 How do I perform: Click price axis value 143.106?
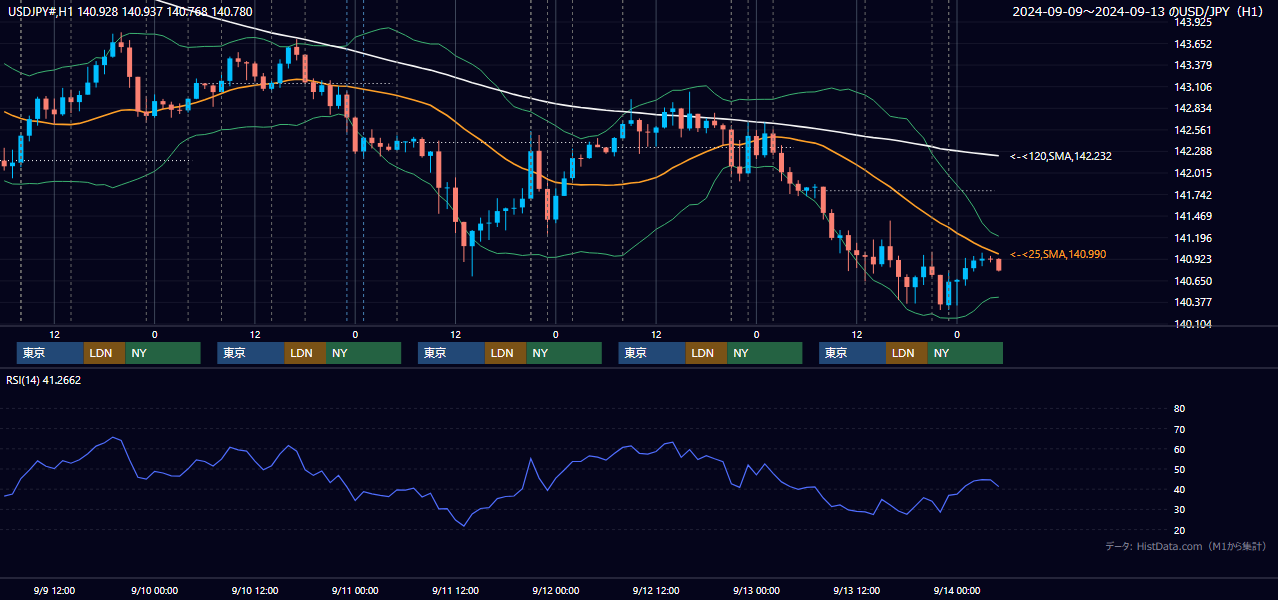[x=1194, y=87]
